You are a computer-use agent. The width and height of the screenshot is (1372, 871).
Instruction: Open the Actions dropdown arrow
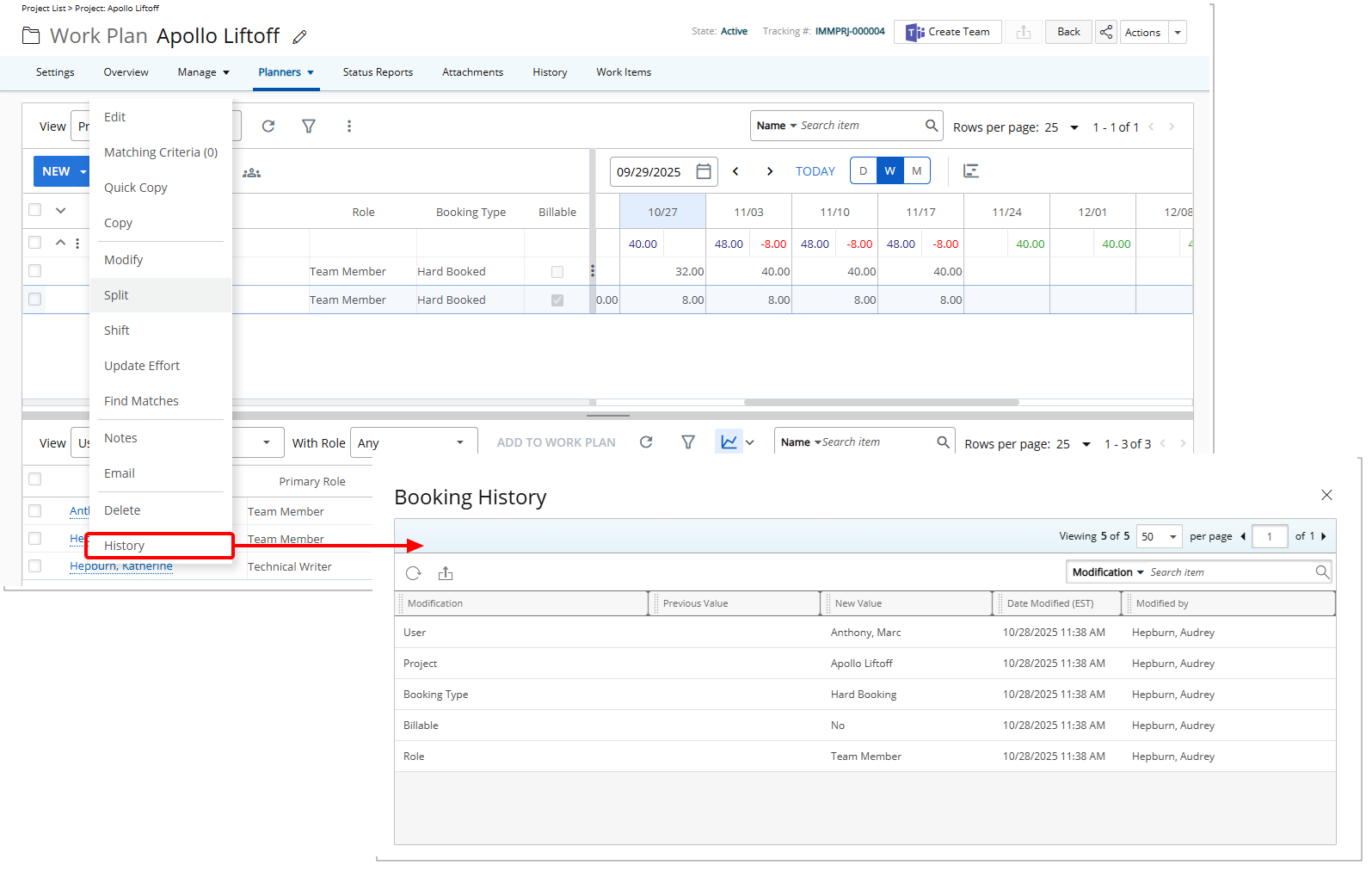pyautogui.click(x=1178, y=33)
